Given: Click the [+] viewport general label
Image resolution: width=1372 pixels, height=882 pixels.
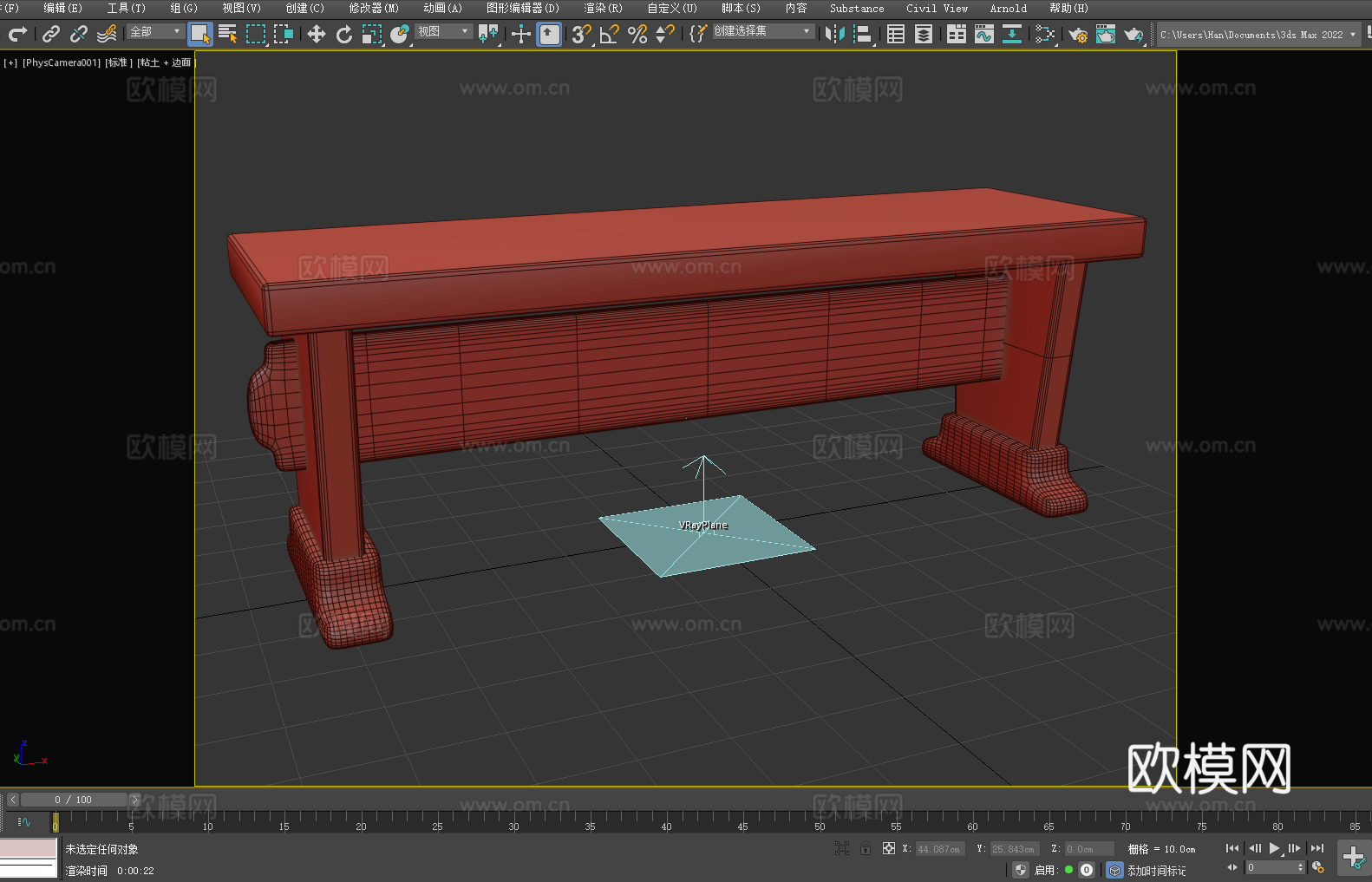Looking at the screenshot, I should (10, 62).
